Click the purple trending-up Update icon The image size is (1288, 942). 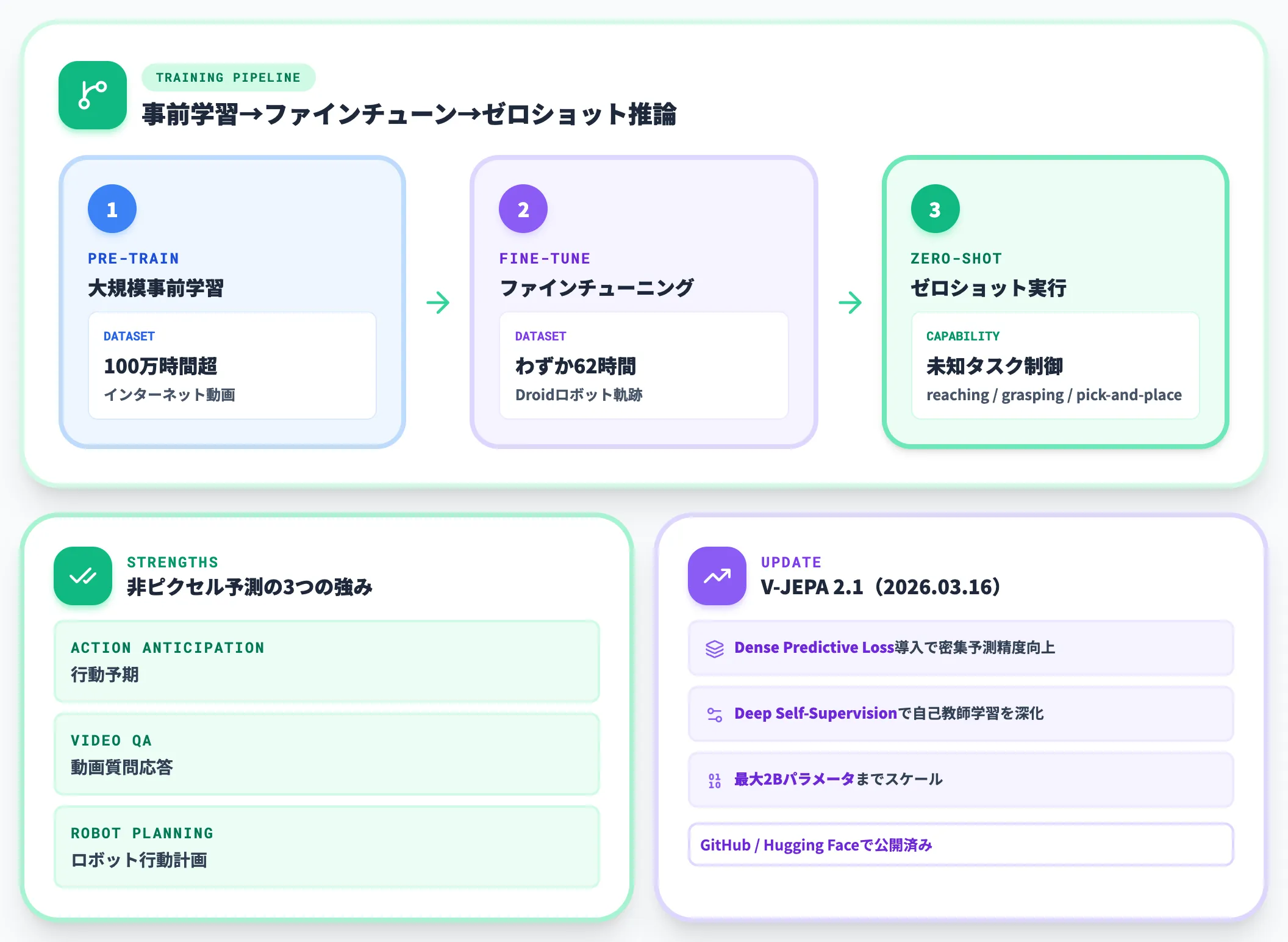coord(717,576)
